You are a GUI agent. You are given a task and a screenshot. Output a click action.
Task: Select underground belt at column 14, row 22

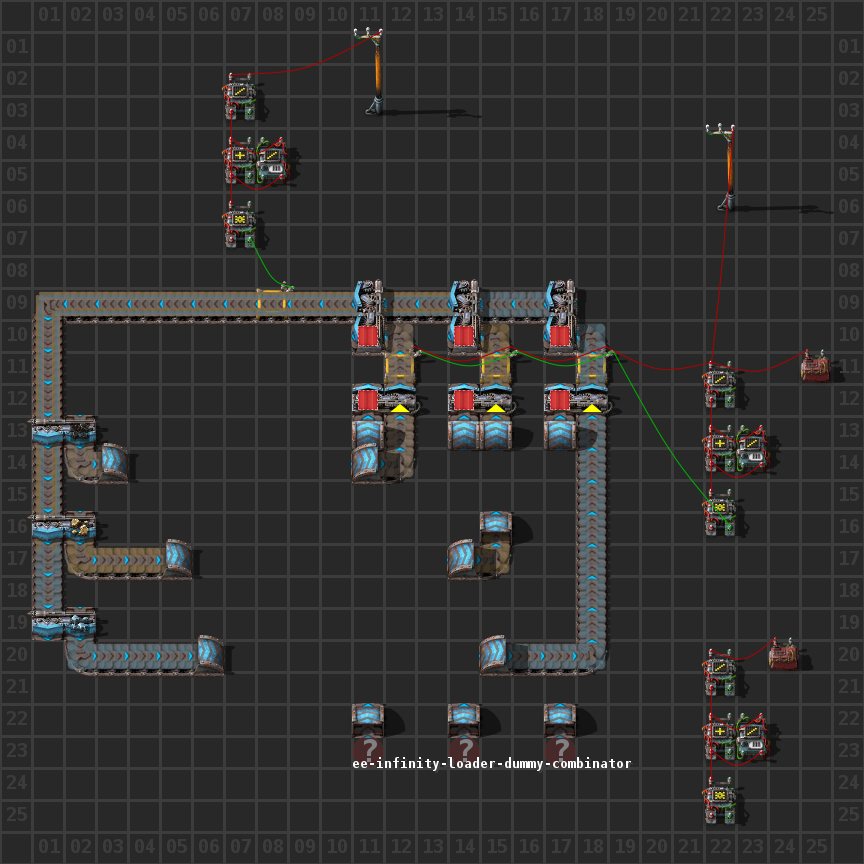click(x=464, y=720)
